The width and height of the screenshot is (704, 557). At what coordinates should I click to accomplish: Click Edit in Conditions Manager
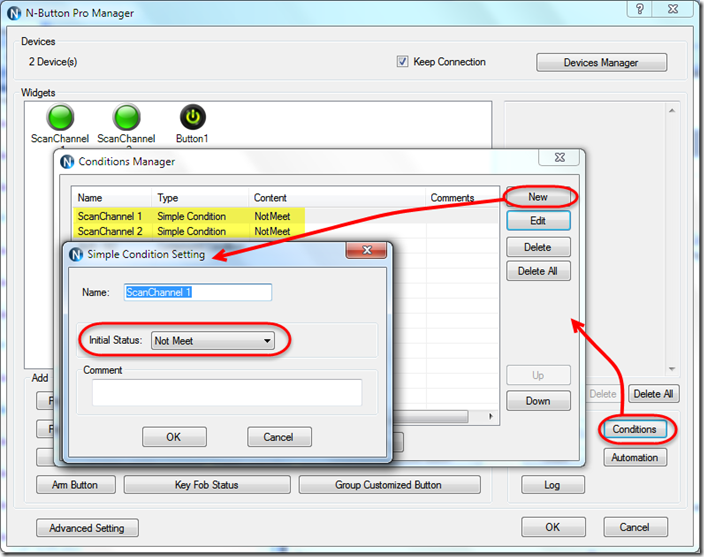coord(538,221)
